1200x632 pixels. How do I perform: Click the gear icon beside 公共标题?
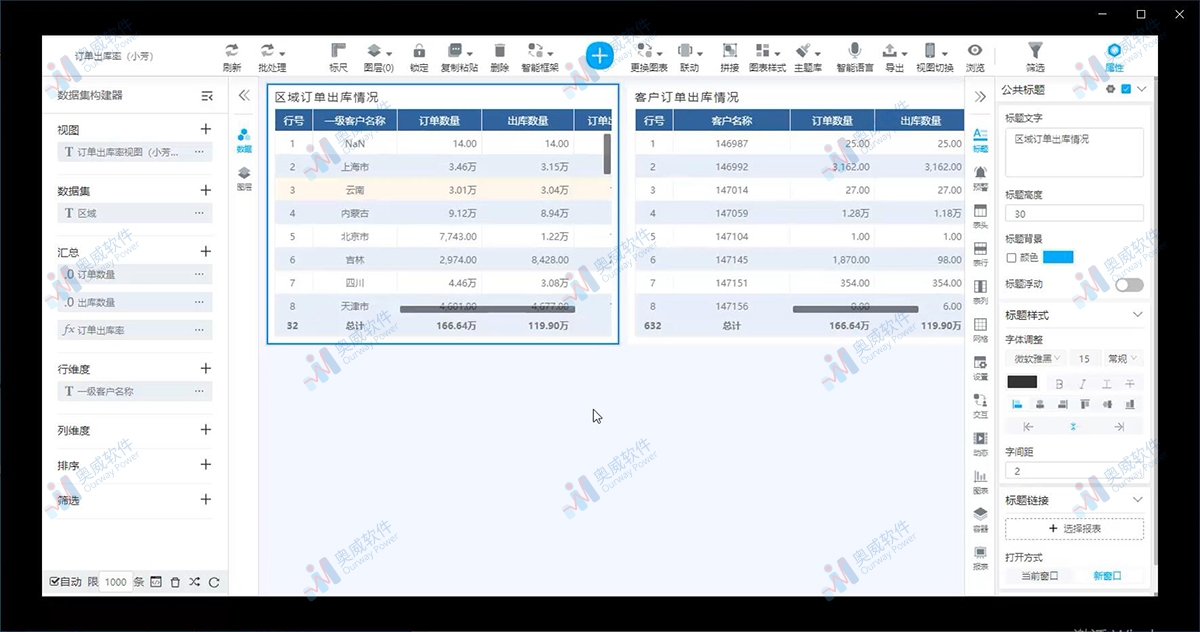click(1111, 90)
